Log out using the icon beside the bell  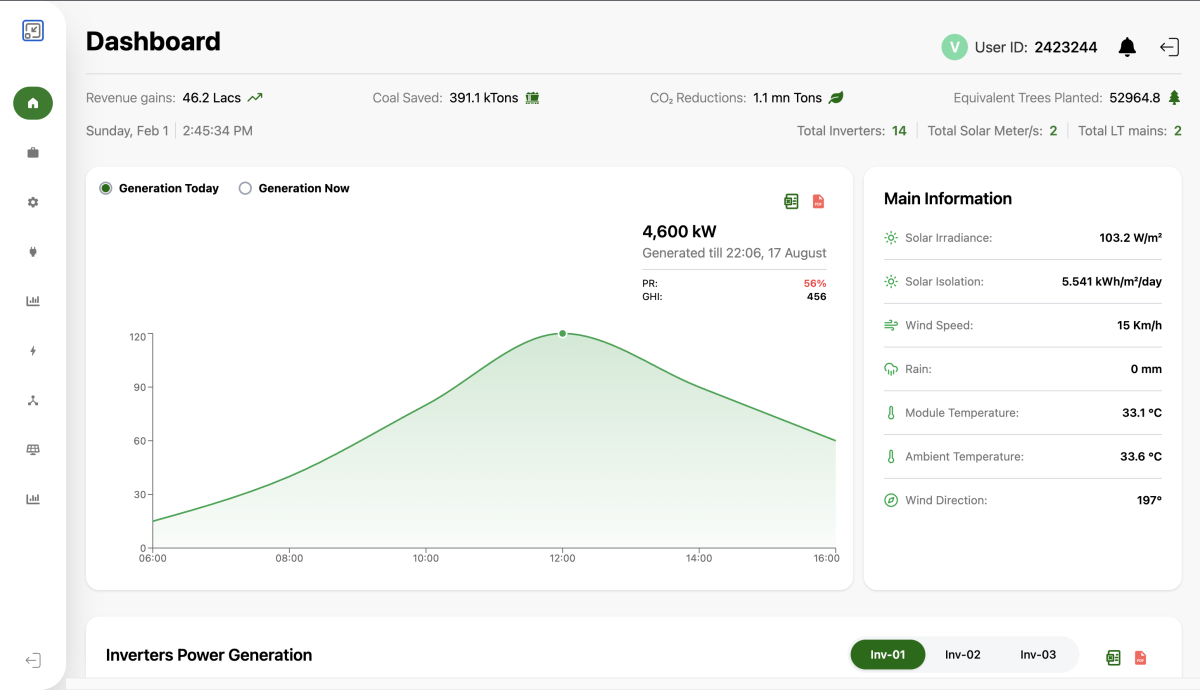[x=1169, y=47]
